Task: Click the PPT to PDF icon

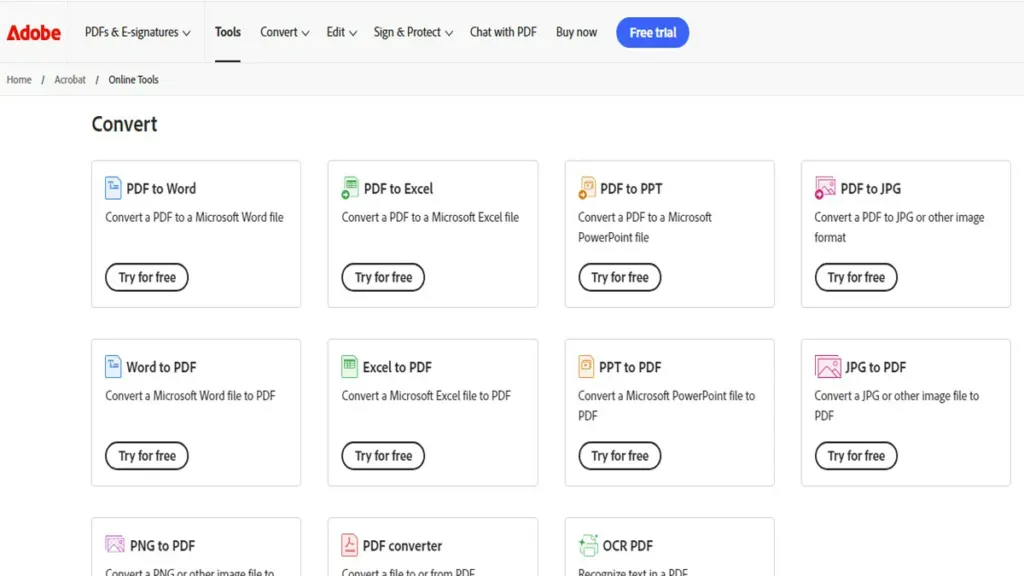Action: (x=586, y=366)
